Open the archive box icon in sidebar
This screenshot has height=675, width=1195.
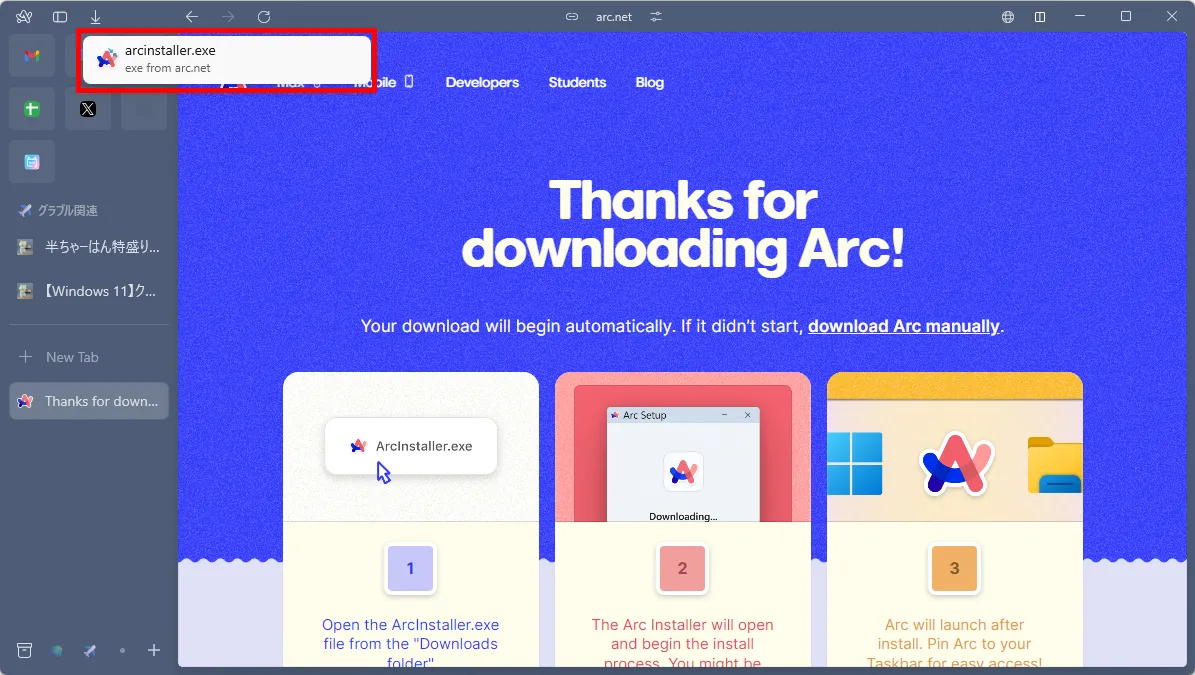click(25, 650)
